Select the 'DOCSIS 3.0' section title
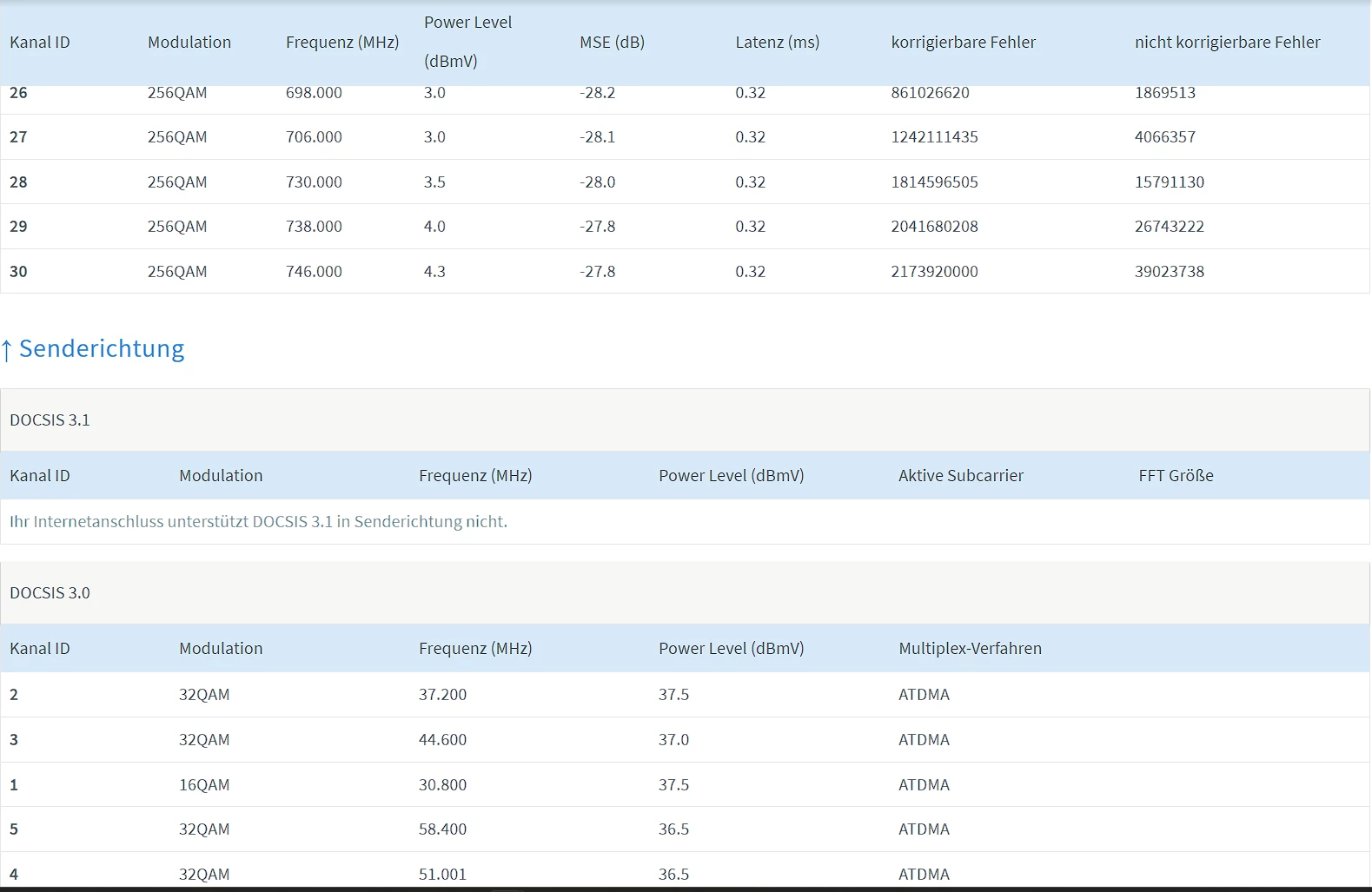The height and width of the screenshot is (892, 1372). [50, 593]
